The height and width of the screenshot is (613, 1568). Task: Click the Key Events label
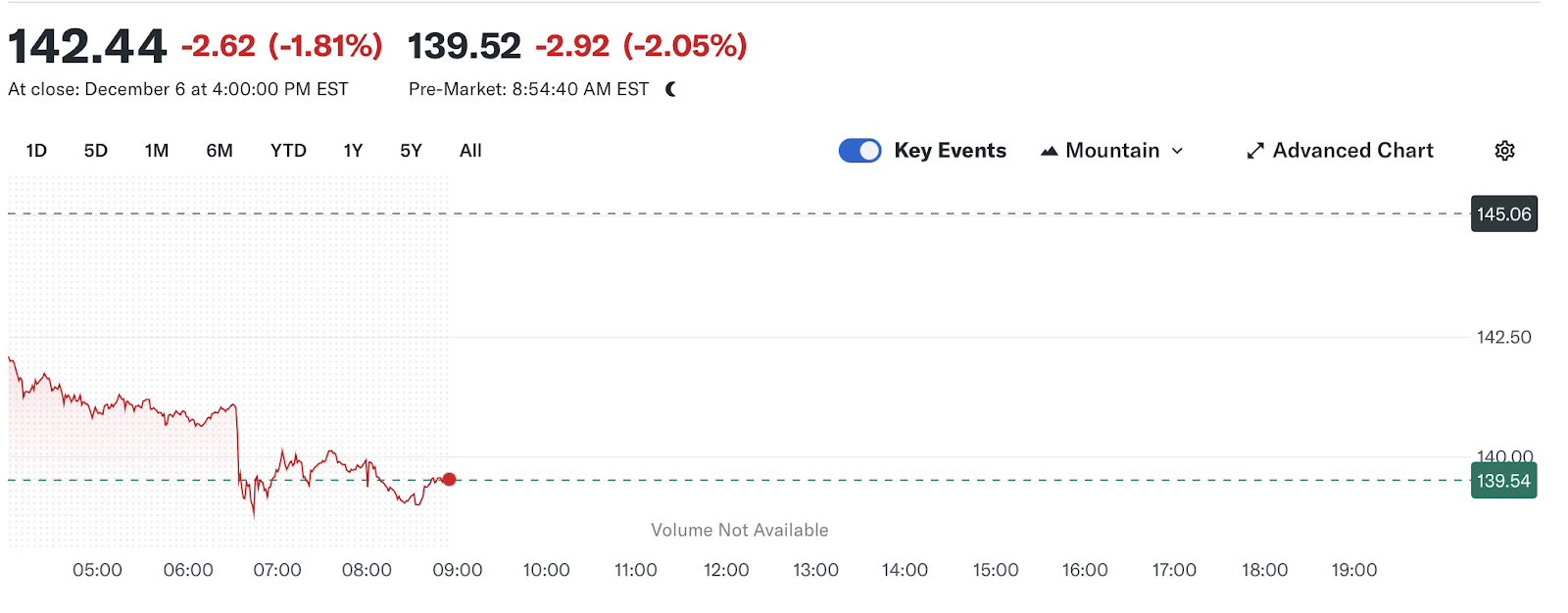[950, 151]
